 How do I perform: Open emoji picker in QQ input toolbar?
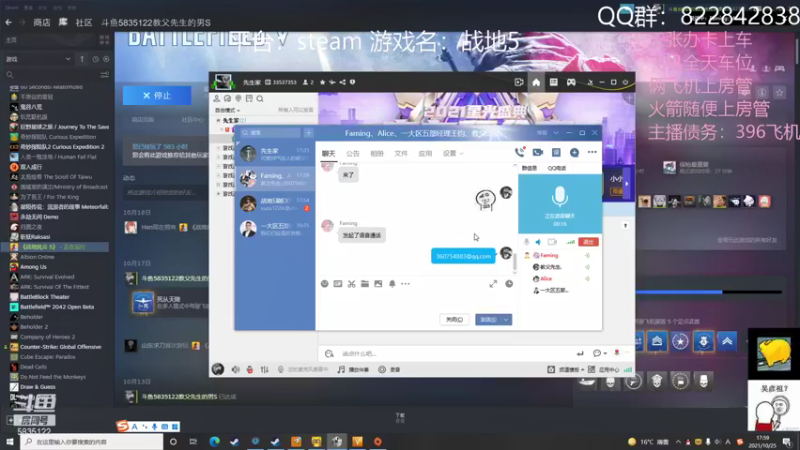[324, 284]
